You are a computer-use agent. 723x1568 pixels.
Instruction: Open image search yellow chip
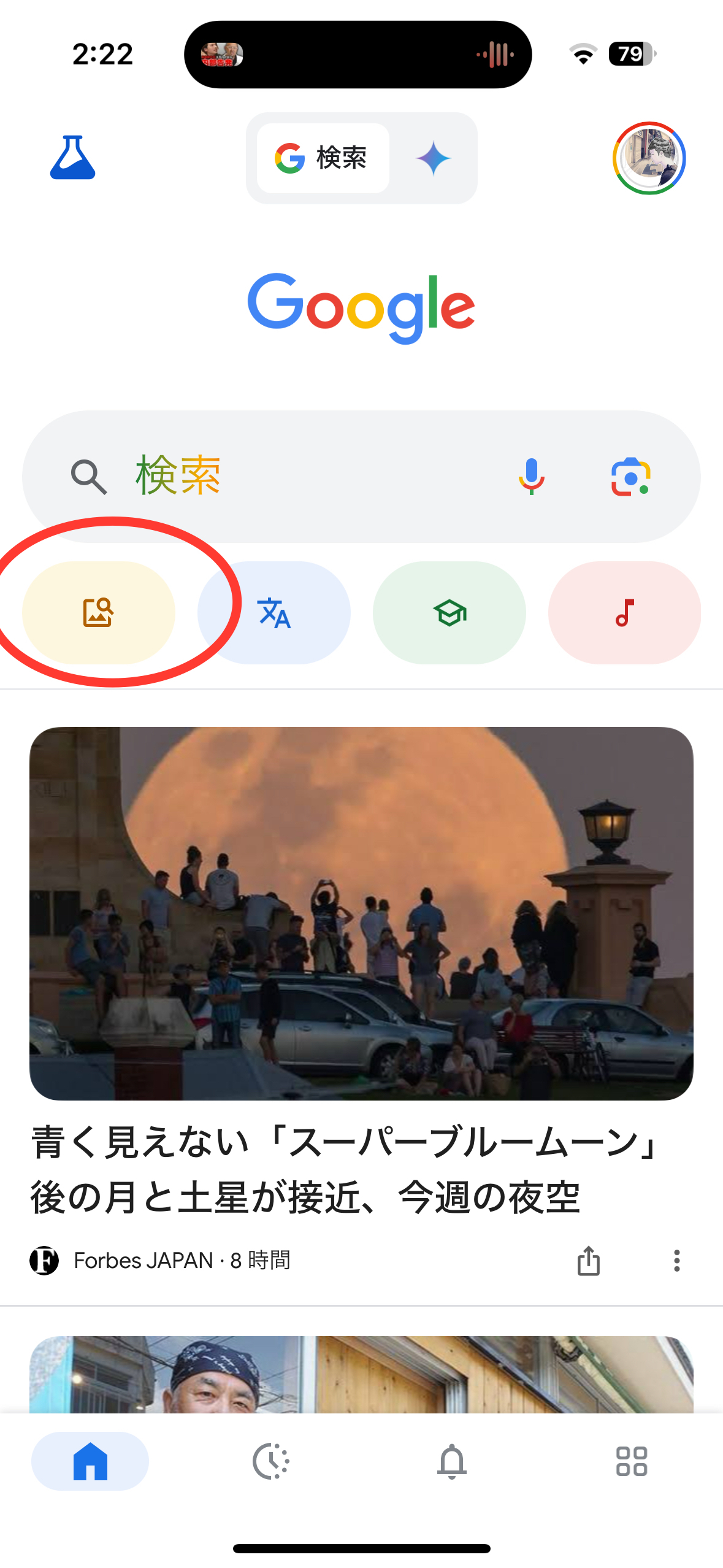pos(99,612)
